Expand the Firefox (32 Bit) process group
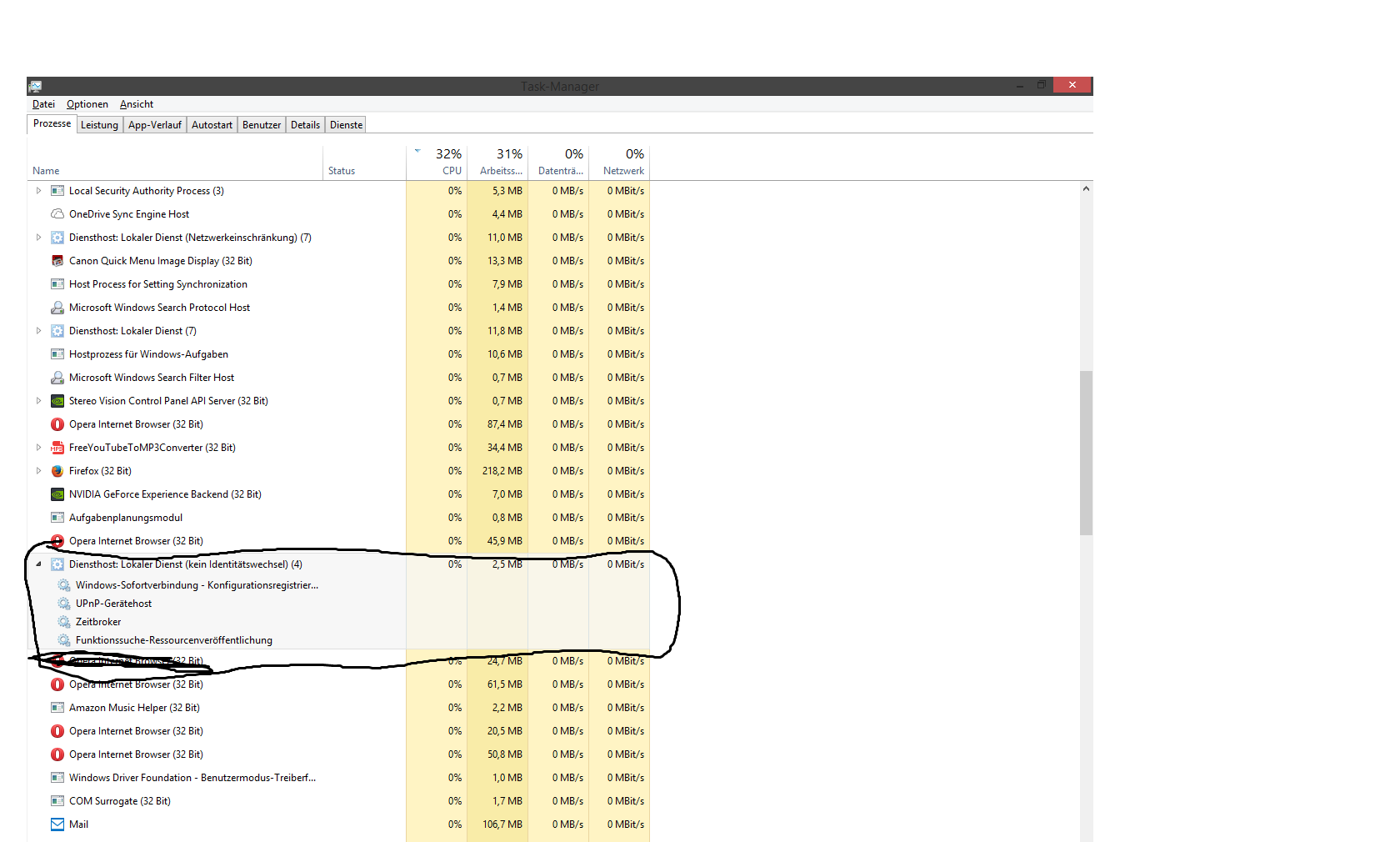 click(38, 471)
